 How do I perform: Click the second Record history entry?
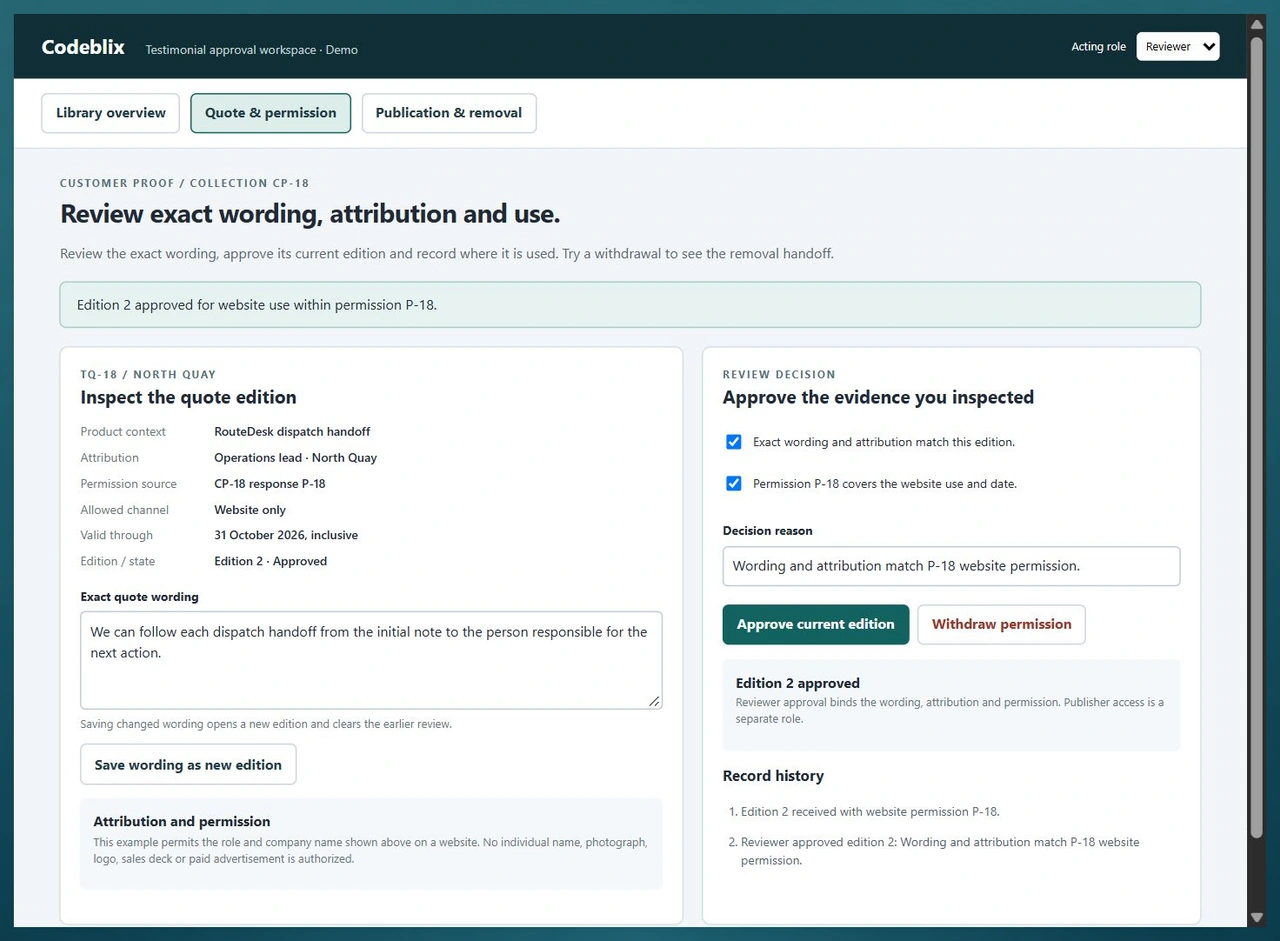(940, 851)
